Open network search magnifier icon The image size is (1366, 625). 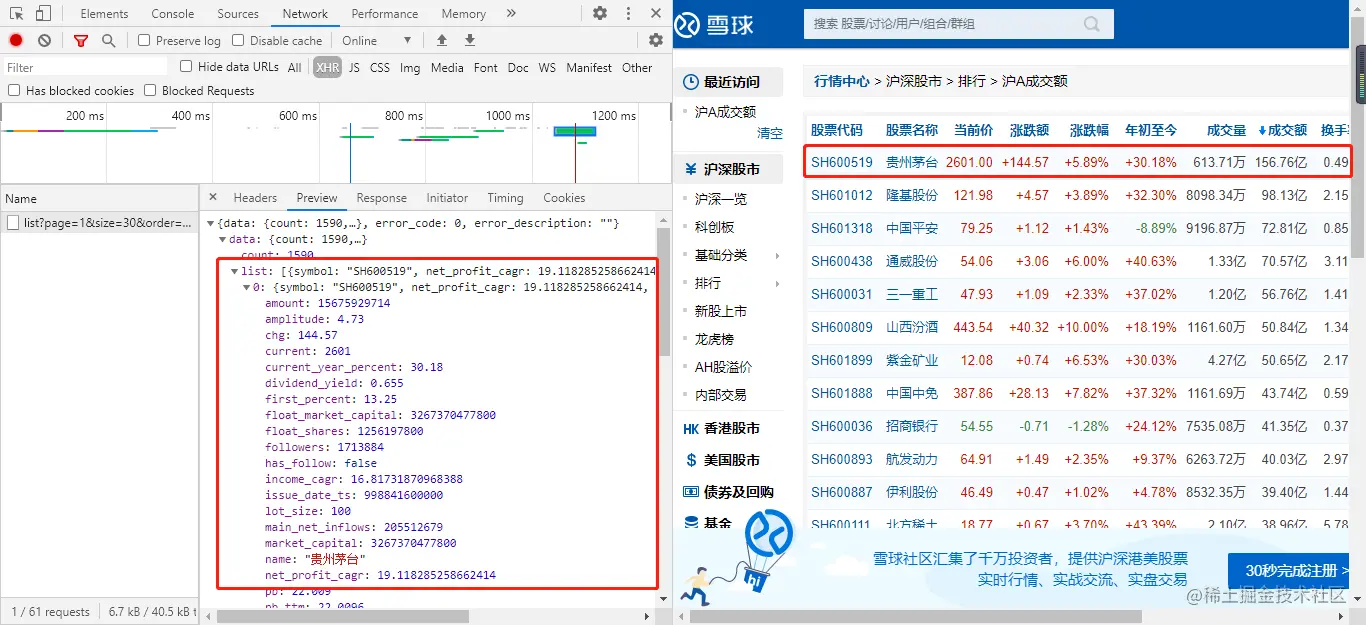tap(108, 40)
